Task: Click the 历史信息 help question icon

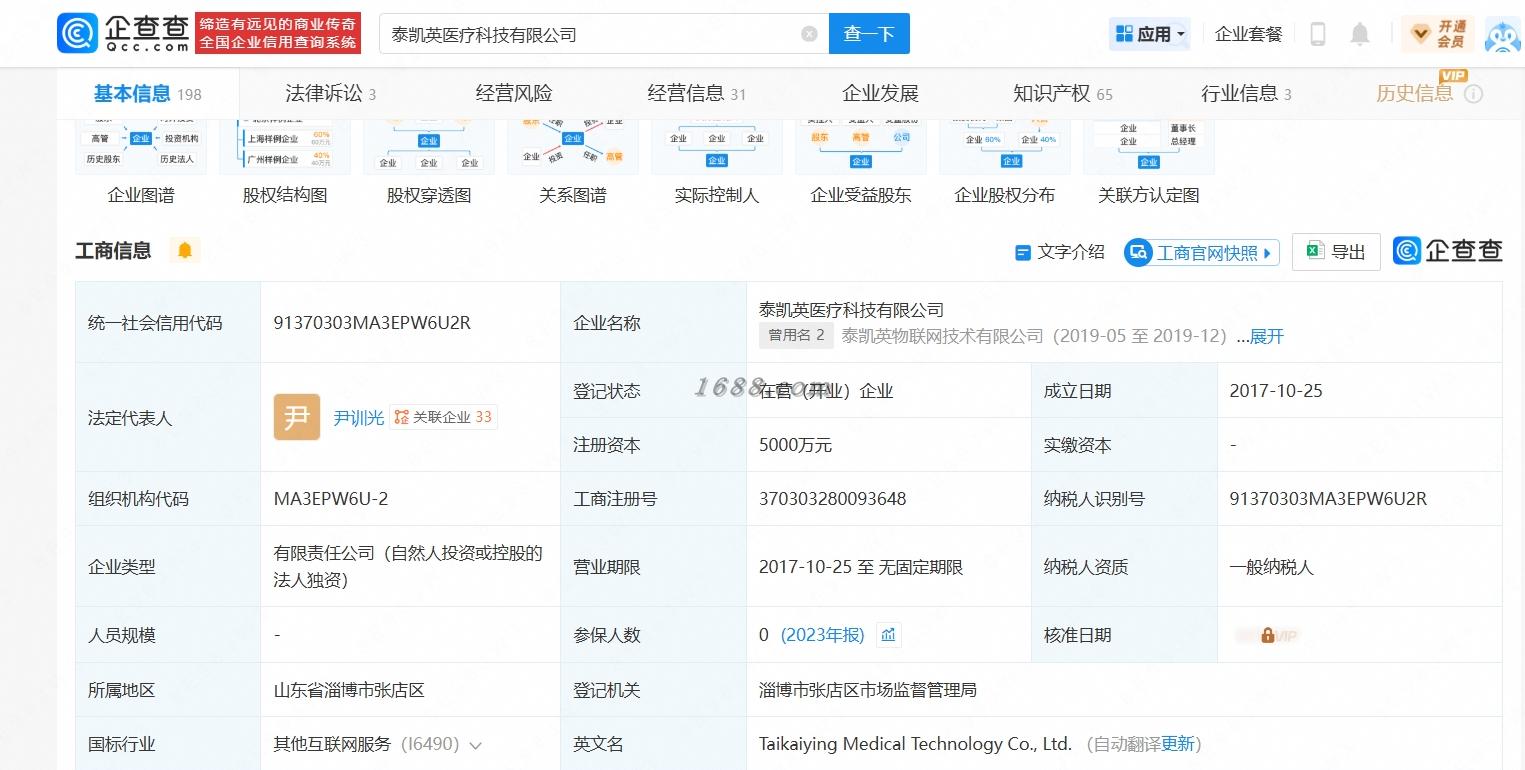Action: coord(1473,94)
